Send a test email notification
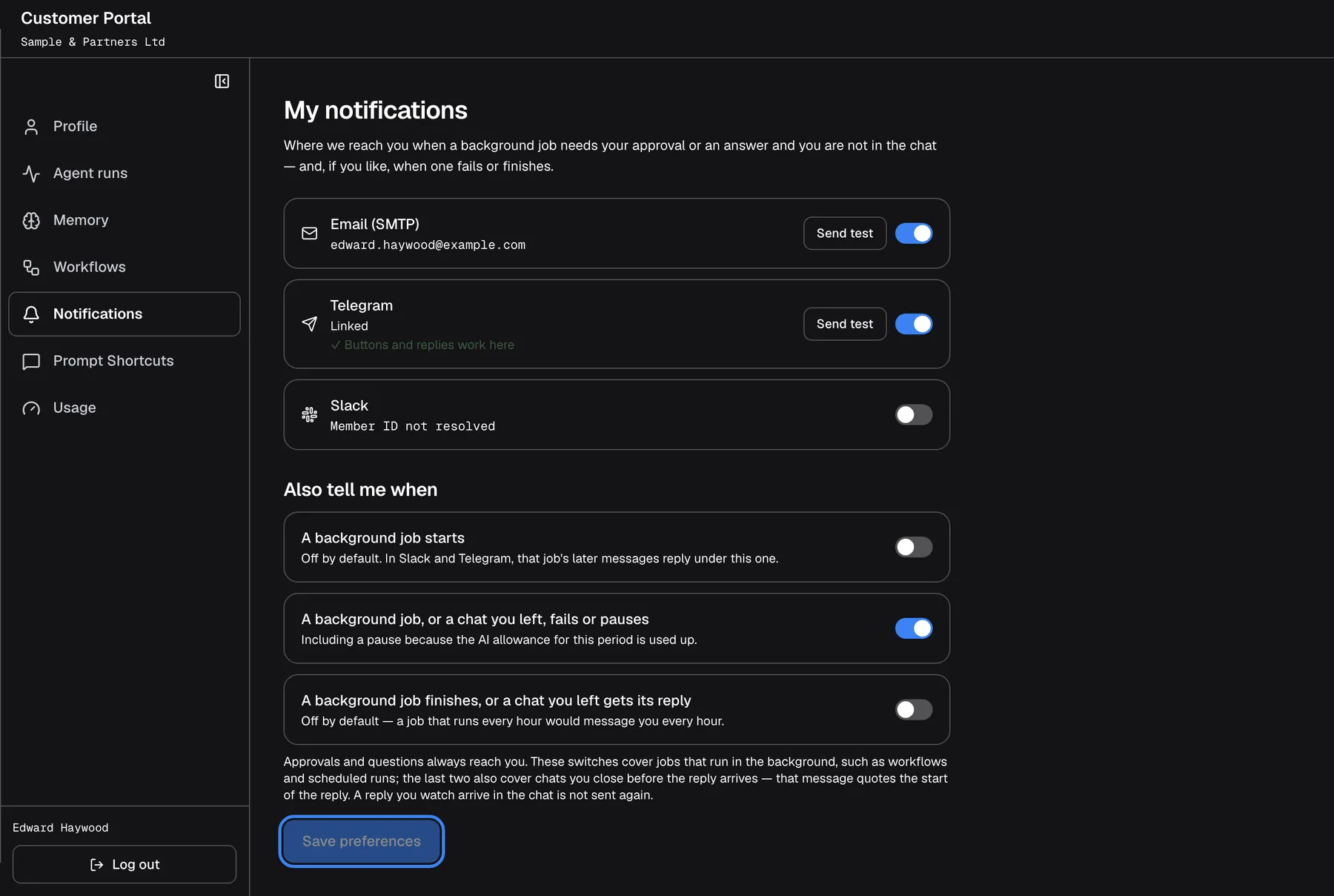This screenshot has width=1334, height=896. point(845,233)
